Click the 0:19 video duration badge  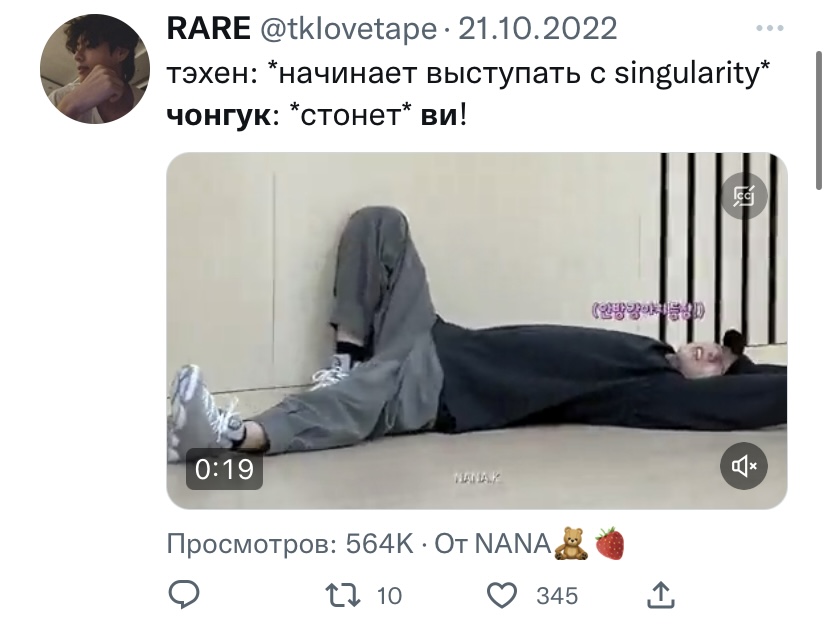coord(224,469)
